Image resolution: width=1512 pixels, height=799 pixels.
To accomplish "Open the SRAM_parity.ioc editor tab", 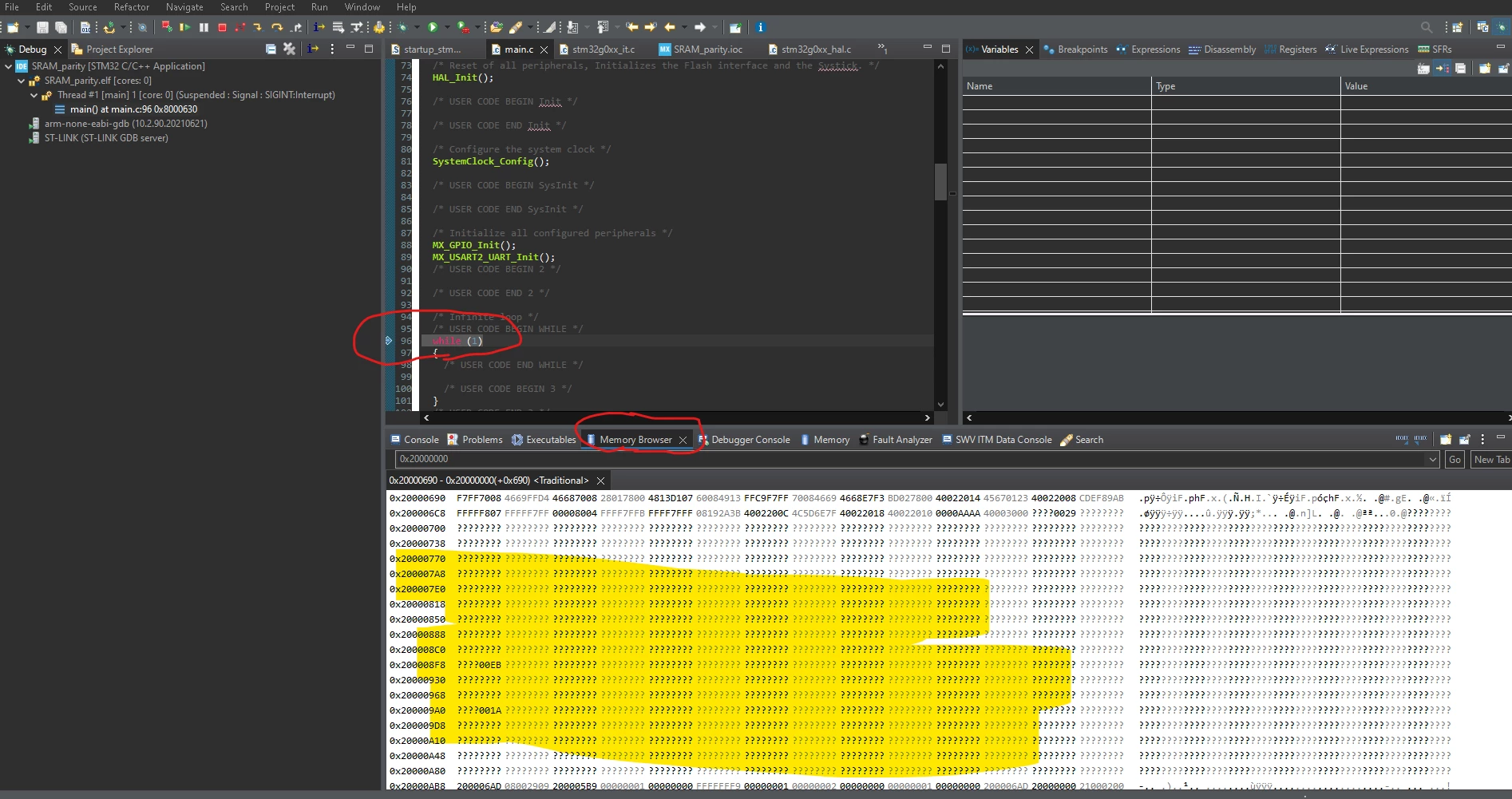I will point(701,49).
